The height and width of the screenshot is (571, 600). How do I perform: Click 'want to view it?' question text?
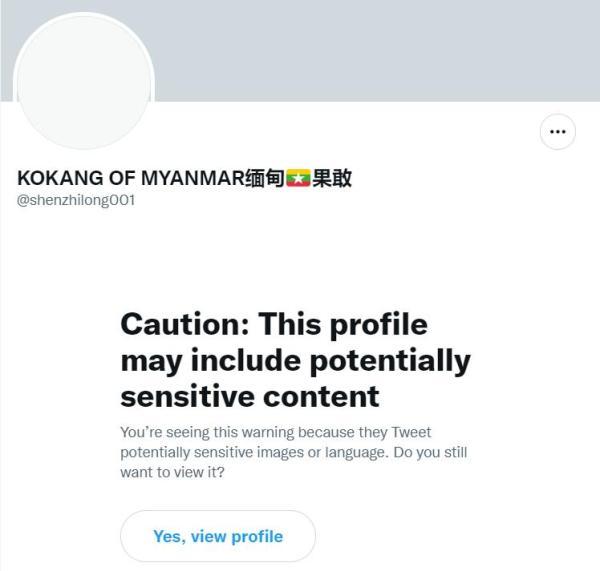click(172, 472)
